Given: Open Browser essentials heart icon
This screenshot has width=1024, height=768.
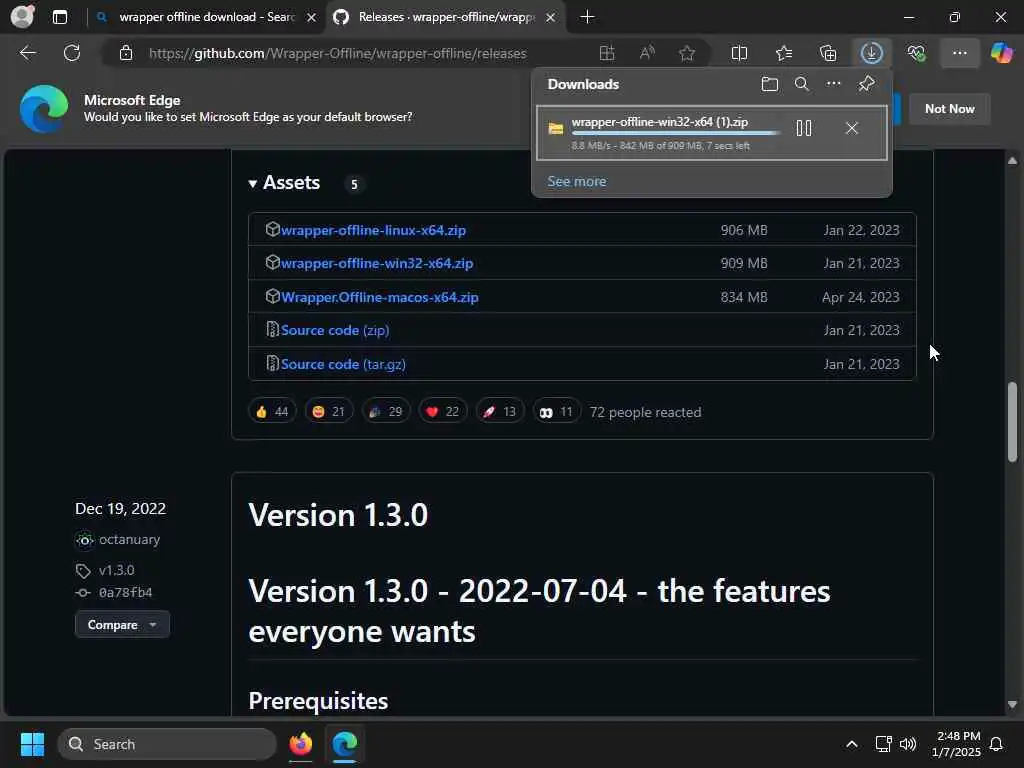Looking at the screenshot, I should [x=916, y=53].
